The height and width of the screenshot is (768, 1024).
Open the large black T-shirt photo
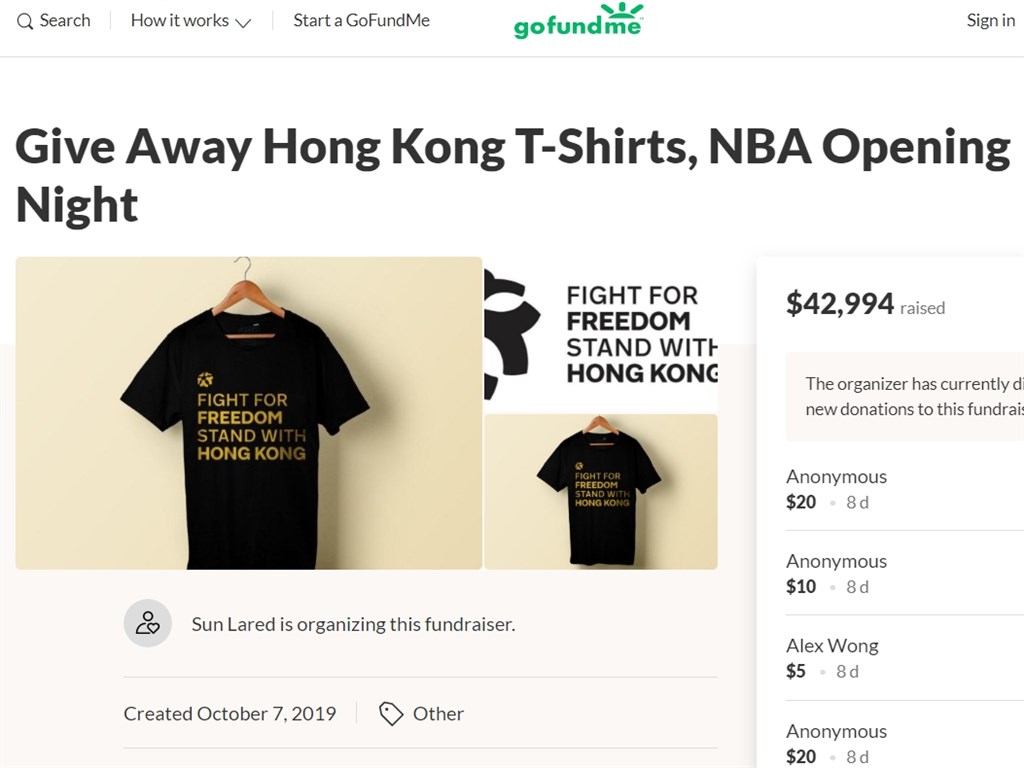249,413
